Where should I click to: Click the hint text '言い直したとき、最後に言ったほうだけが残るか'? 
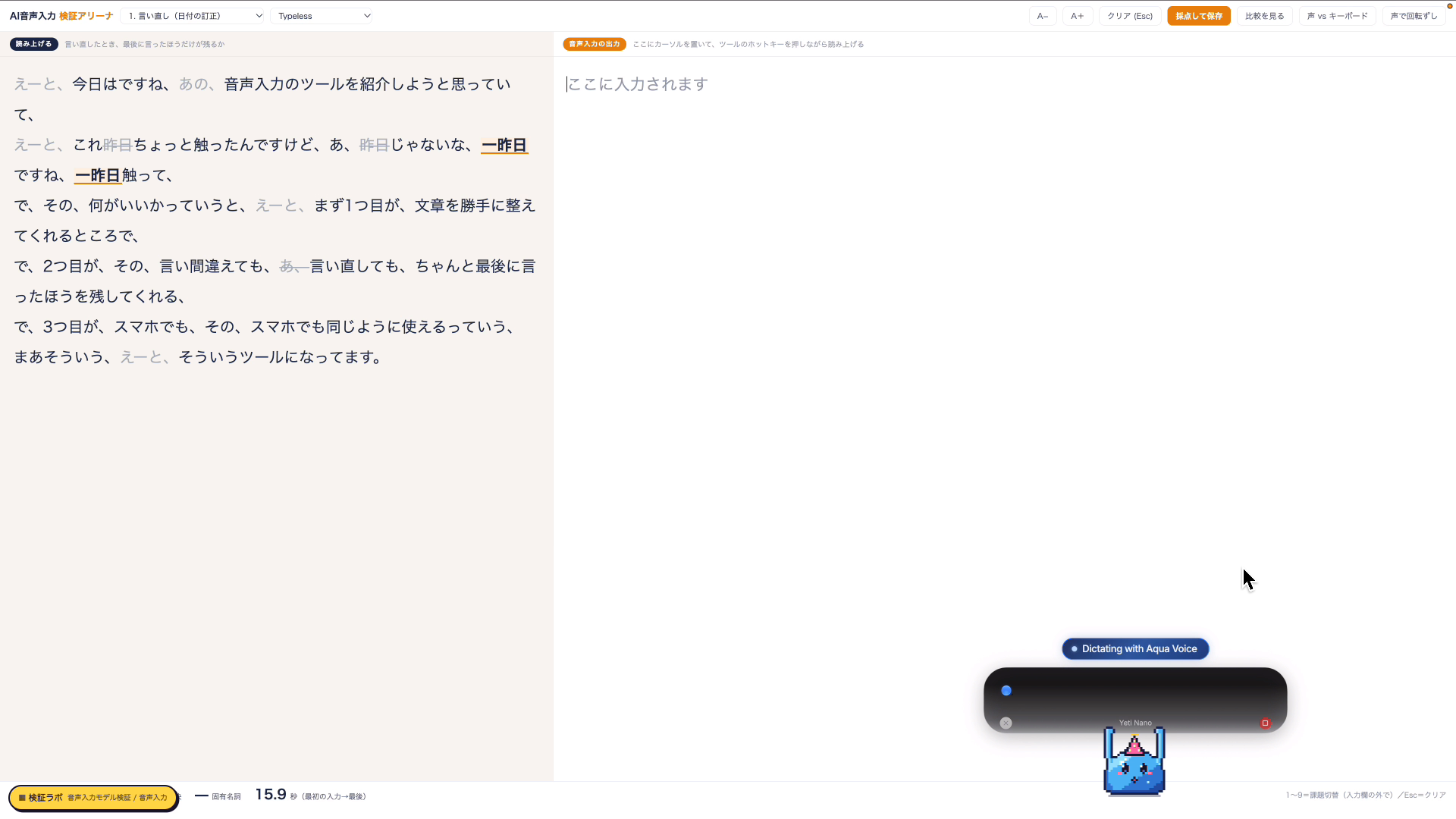click(145, 44)
